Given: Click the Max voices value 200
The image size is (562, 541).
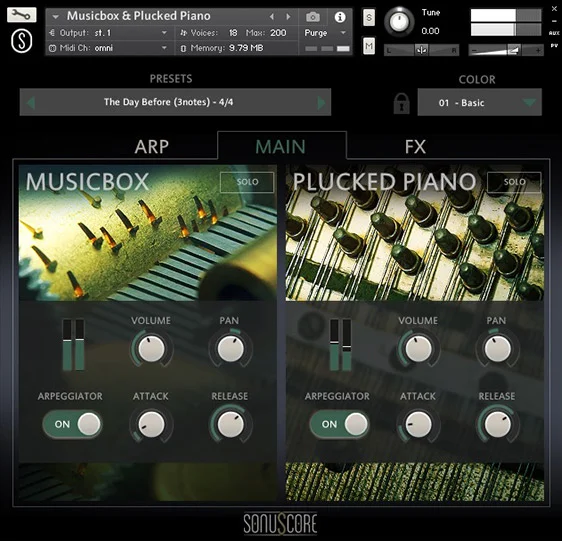Looking at the screenshot, I should pyautogui.click(x=278, y=33).
